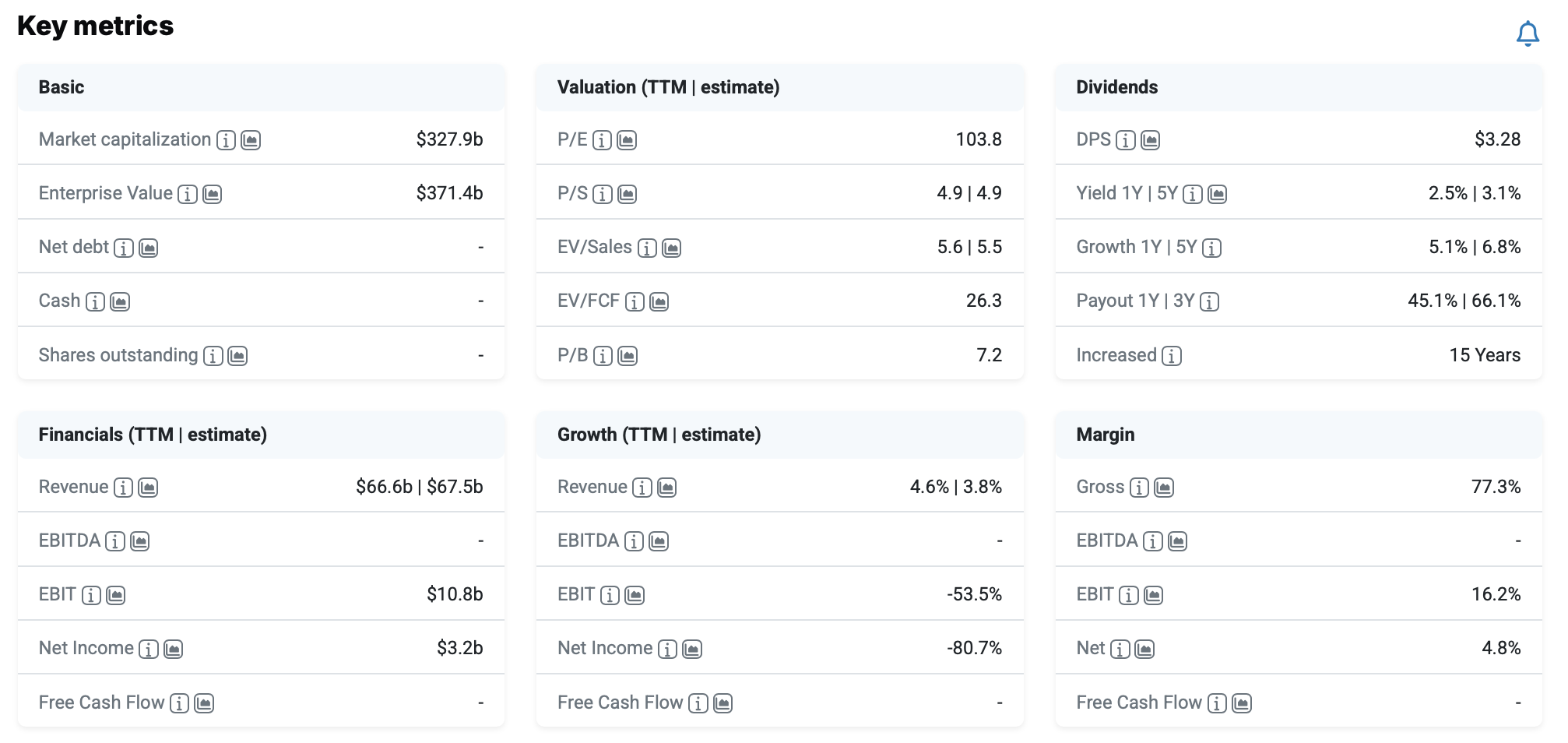Screen dimensions: 1568x743
Task: Show info for Free Cash Flow growth
Action: click(x=698, y=703)
